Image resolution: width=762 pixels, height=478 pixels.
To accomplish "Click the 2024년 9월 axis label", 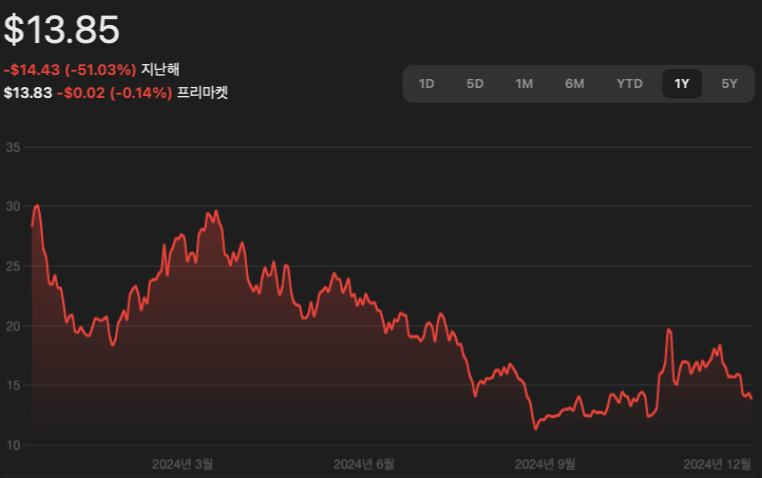I will point(545,464).
